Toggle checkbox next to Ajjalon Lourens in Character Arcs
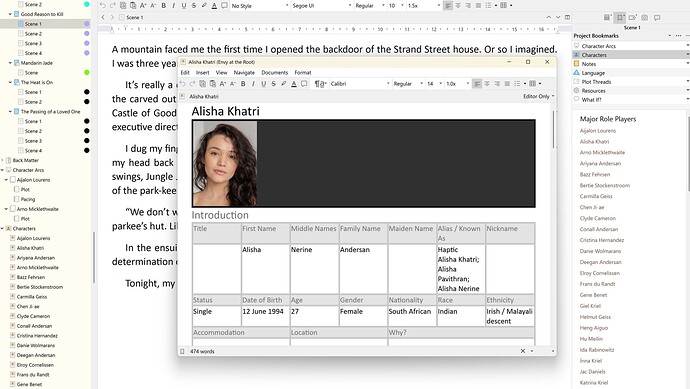Image resolution: width=690 pixels, height=389 pixels. (x=13, y=180)
